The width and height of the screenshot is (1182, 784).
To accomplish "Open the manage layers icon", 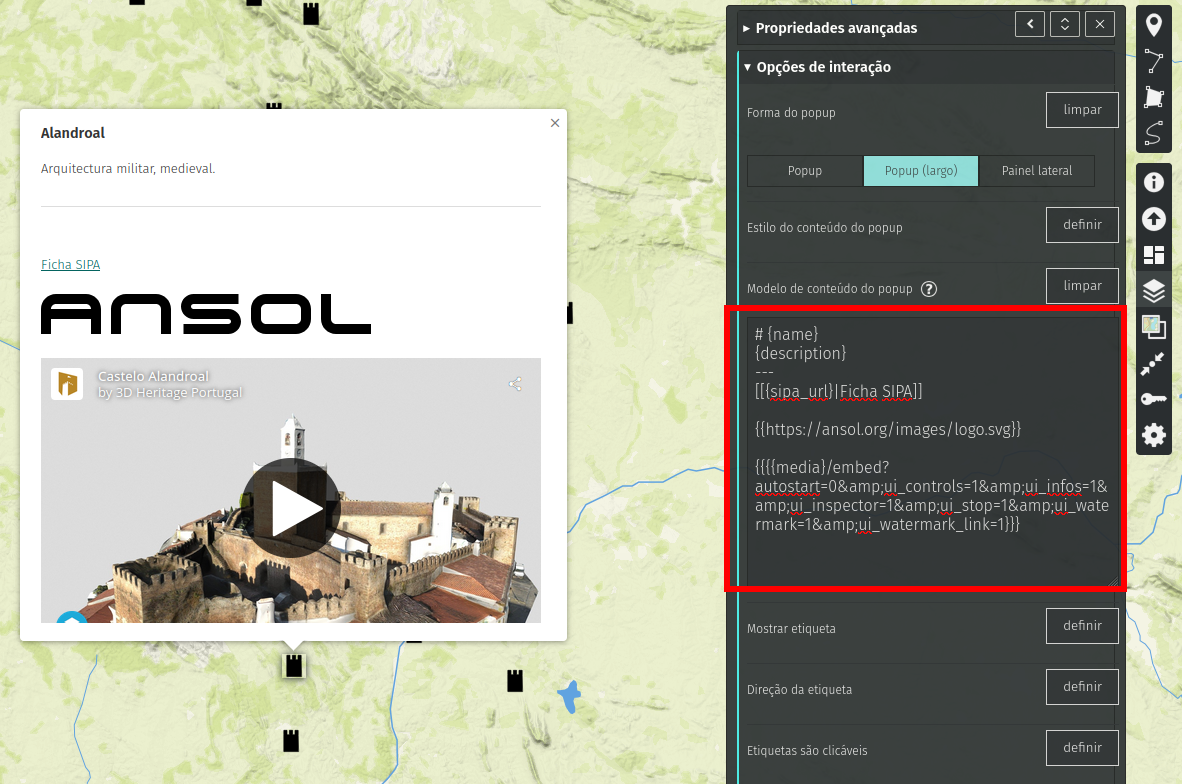I will pos(1153,291).
